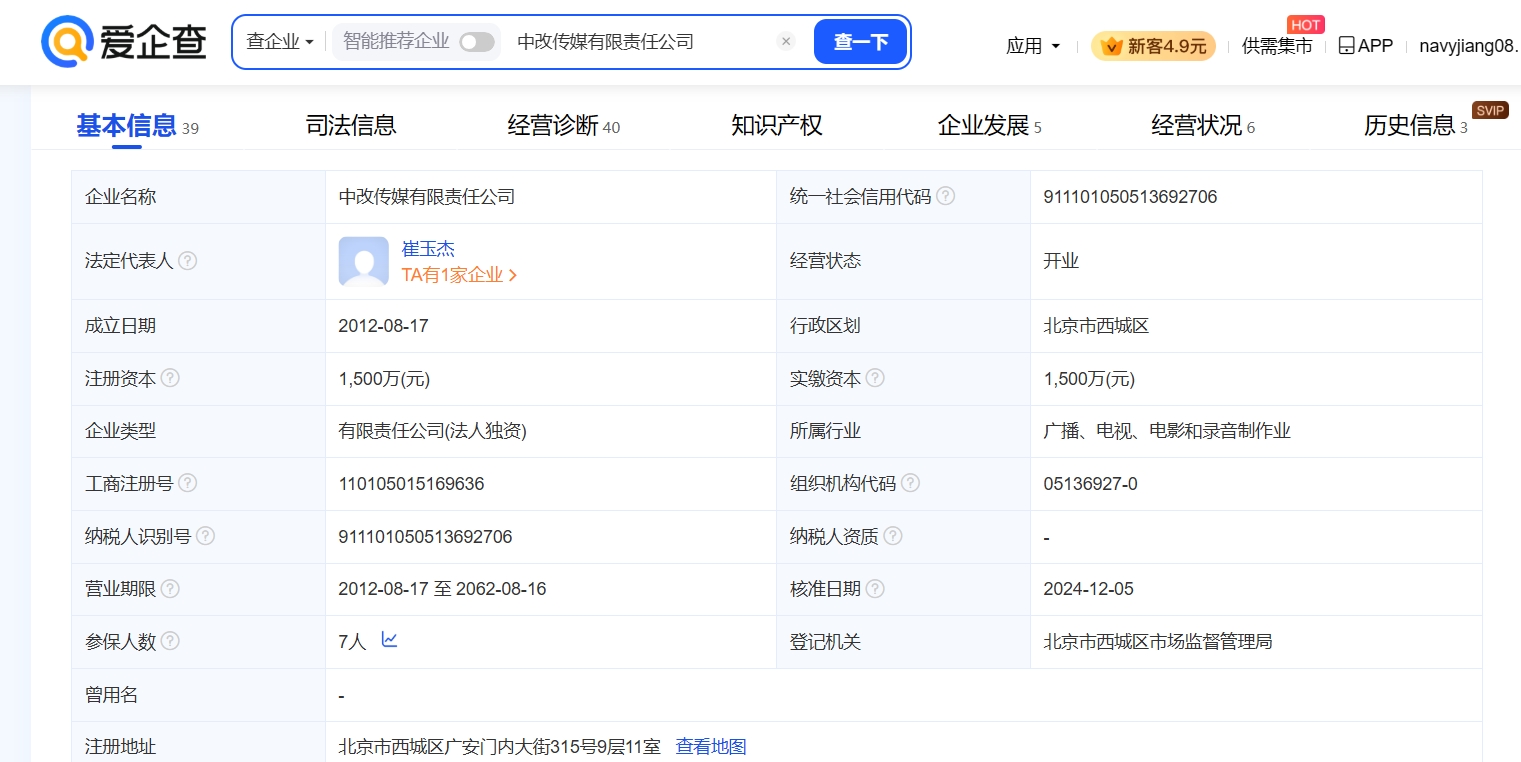Expand the 查企业 search type dropdown
Viewport: 1521px width, 762px height.
[x=280, y=42]
